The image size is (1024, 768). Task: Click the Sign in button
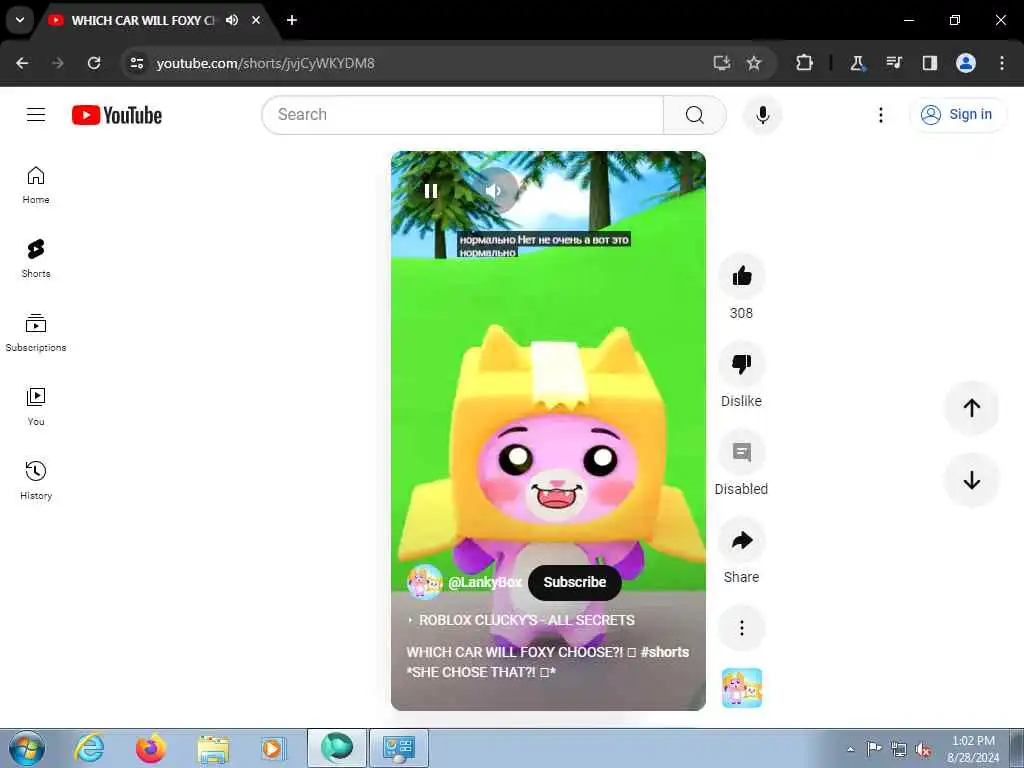tap(957, 115)
